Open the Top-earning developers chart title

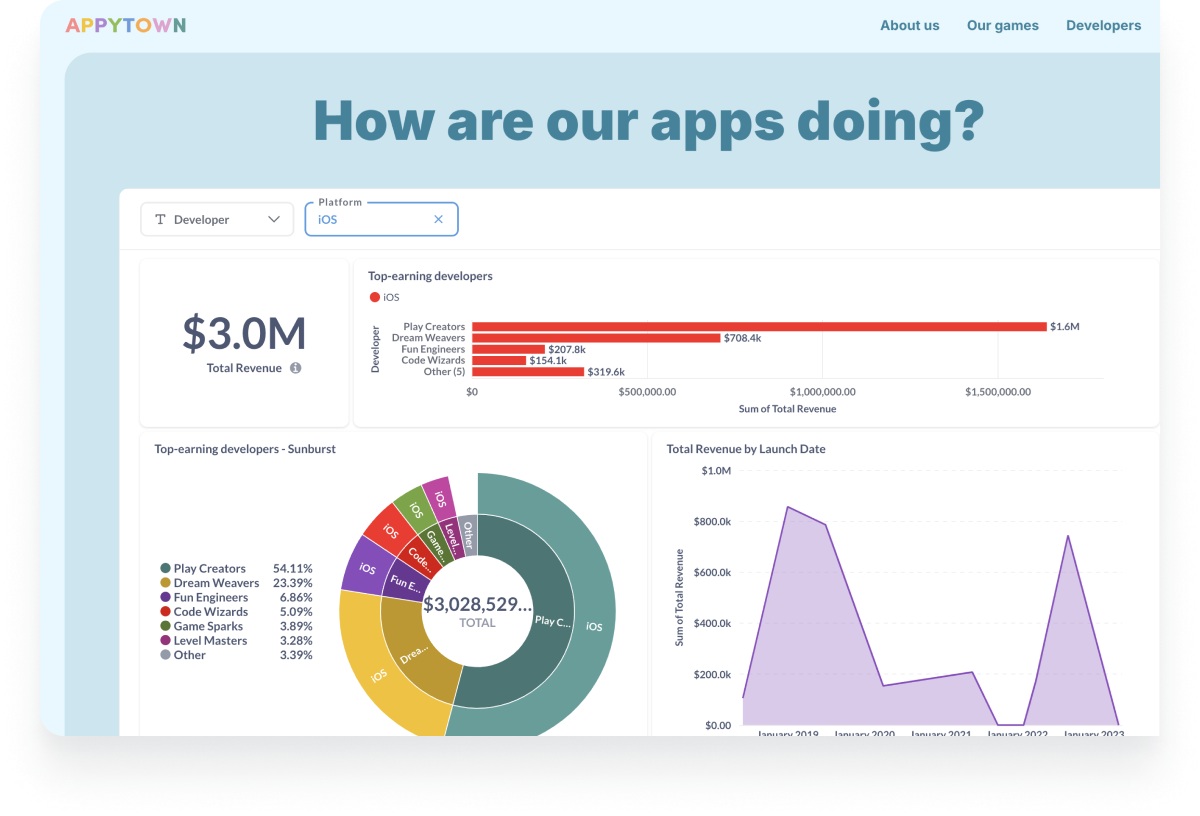coord(430,276)
